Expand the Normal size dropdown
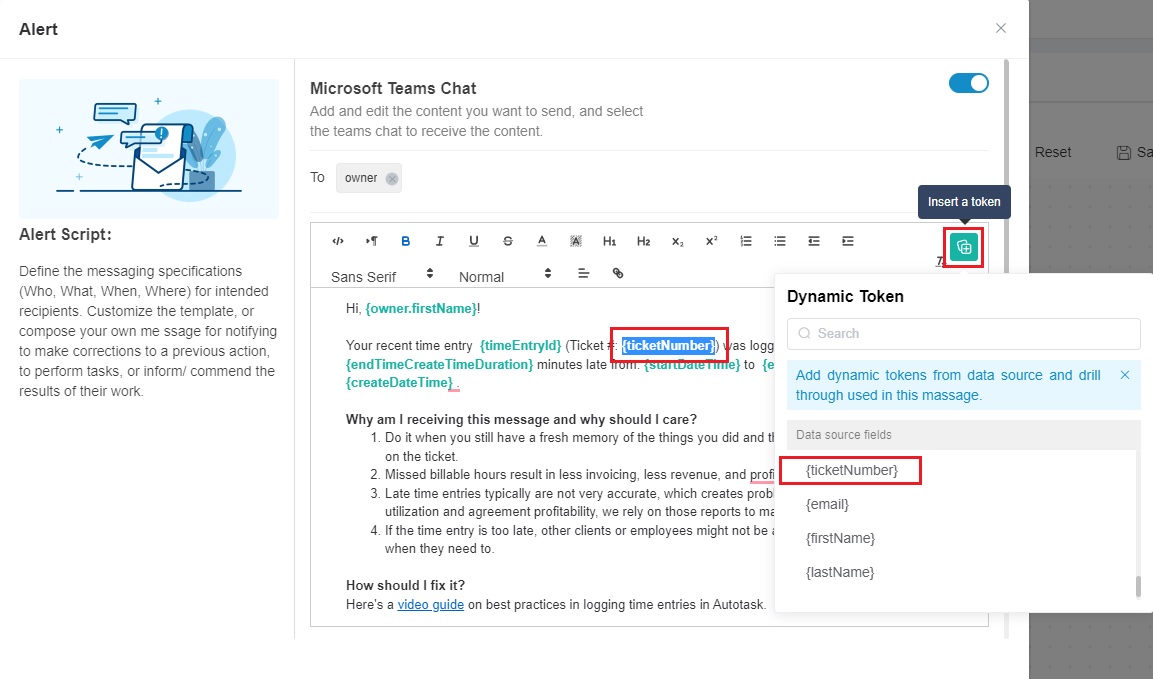This screenshot has width=1153, height=679. click(505, 275)
